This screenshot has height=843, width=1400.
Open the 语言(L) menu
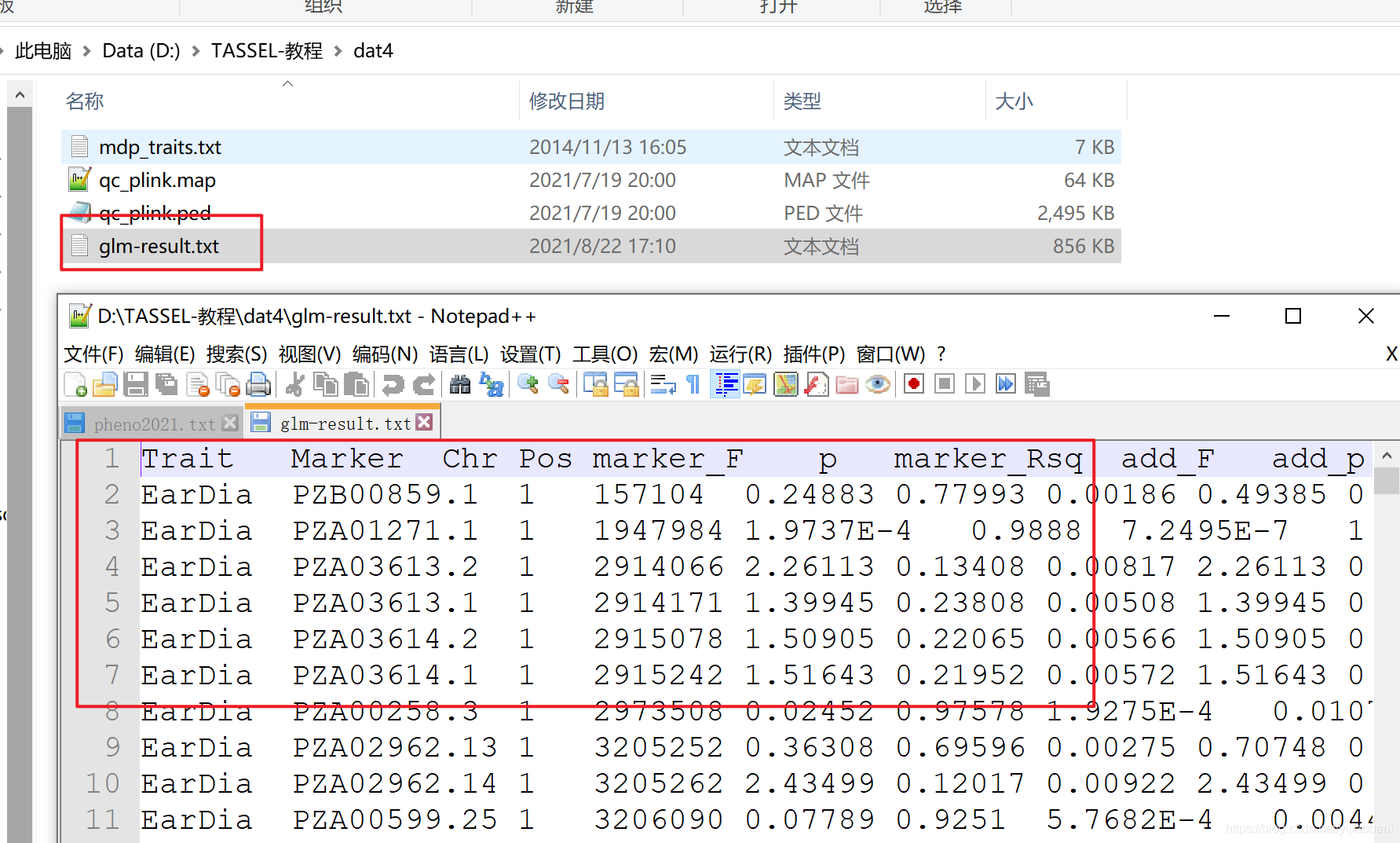tap(459, 354)
